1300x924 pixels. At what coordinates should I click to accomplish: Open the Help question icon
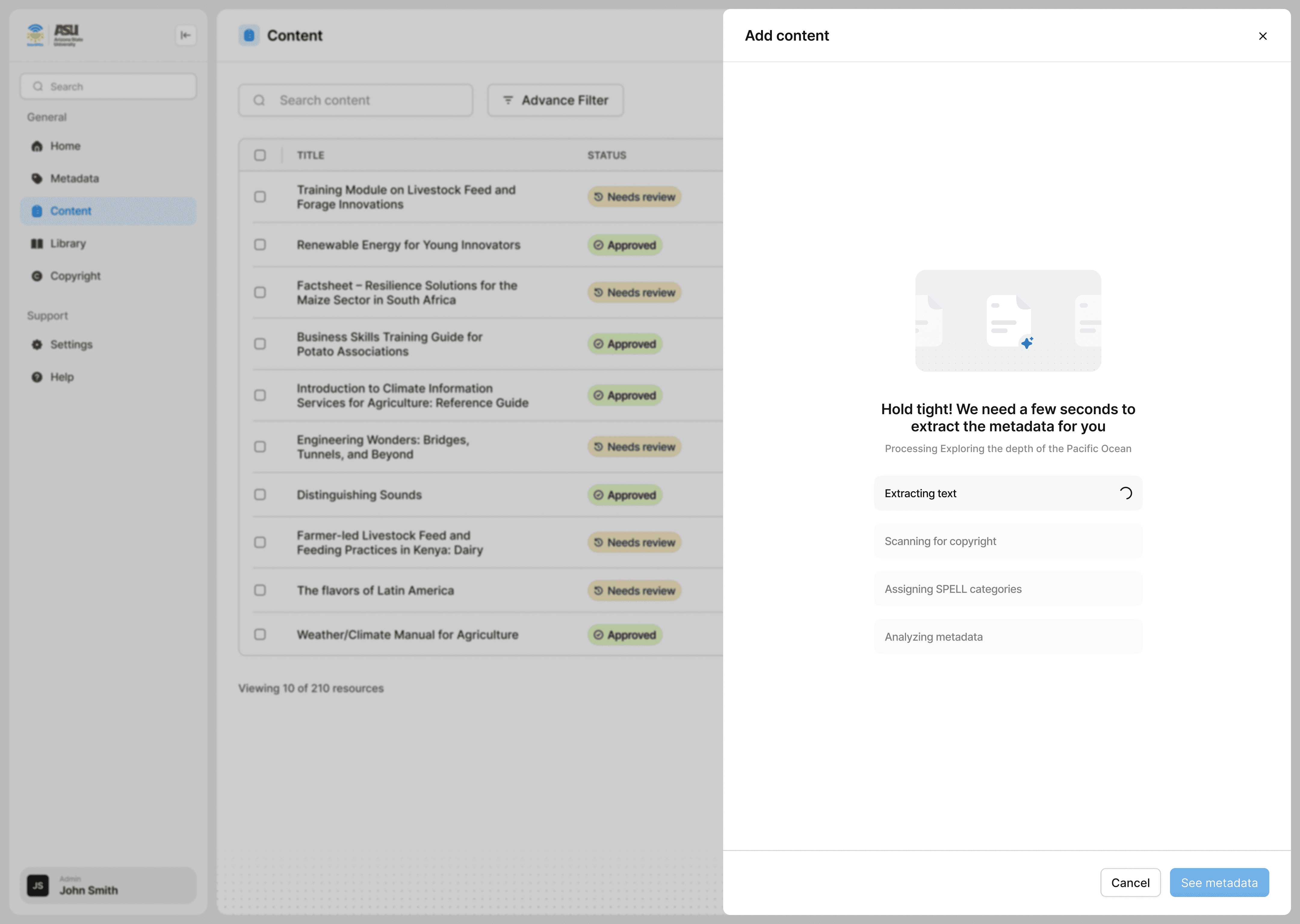tap(37, 377)
